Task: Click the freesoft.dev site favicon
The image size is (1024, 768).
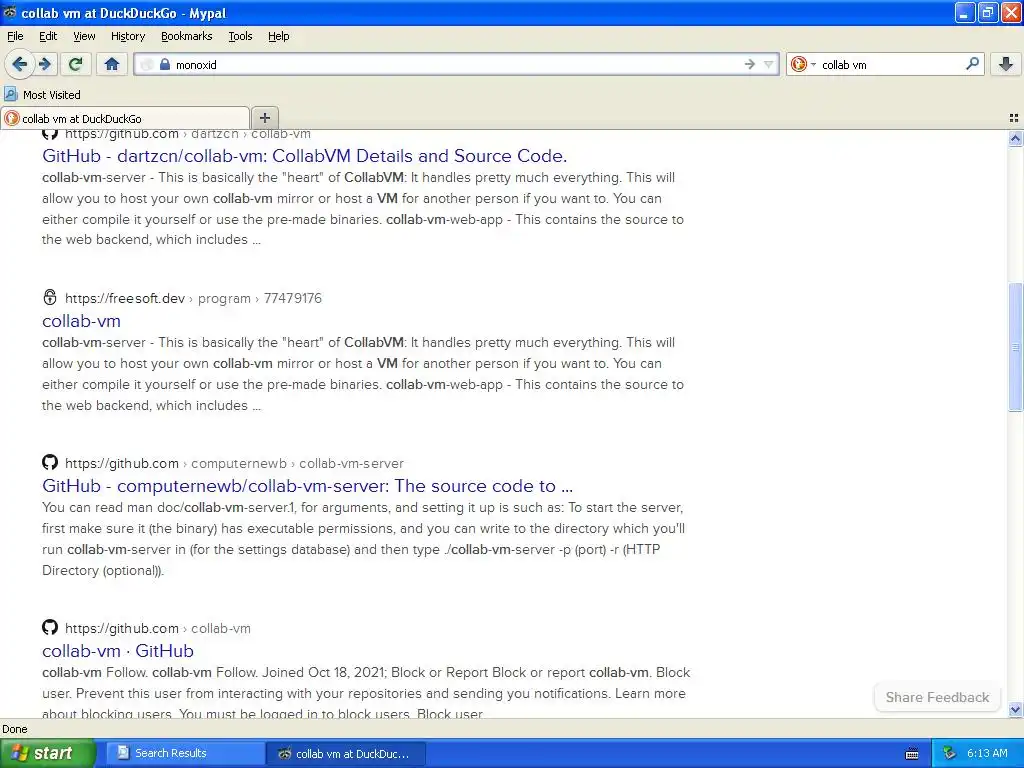Action: pyautogui.click(x=50, y=298)
